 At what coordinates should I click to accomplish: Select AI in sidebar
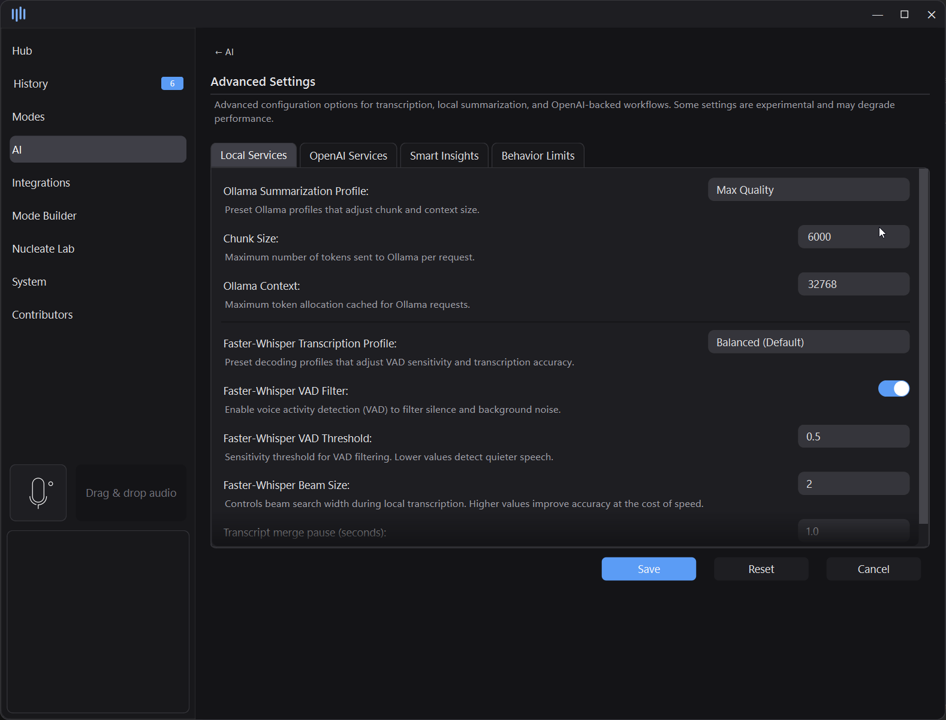click(x=98, y=149)
